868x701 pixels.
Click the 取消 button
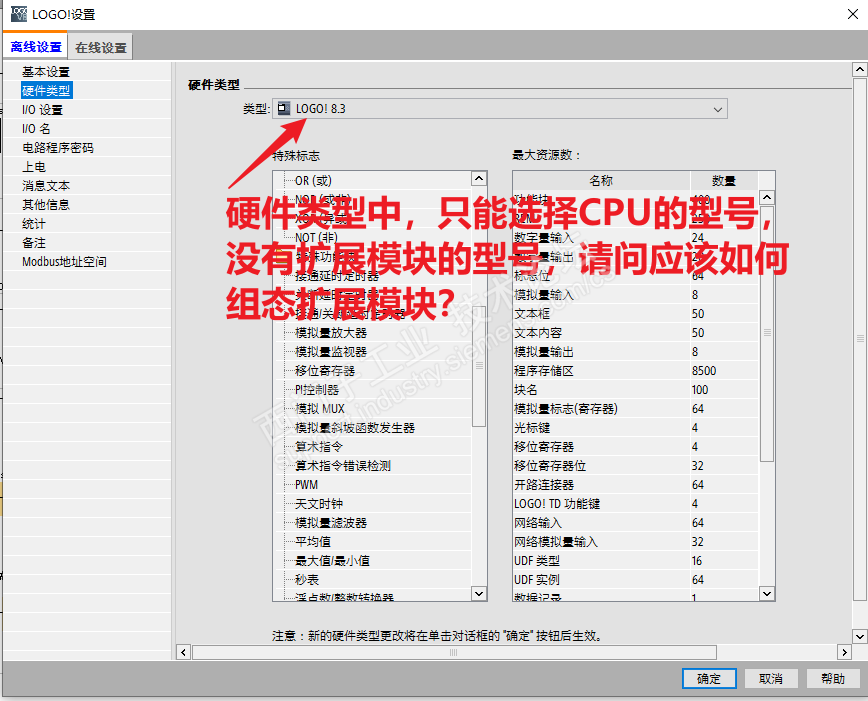(x=771, y=678)
